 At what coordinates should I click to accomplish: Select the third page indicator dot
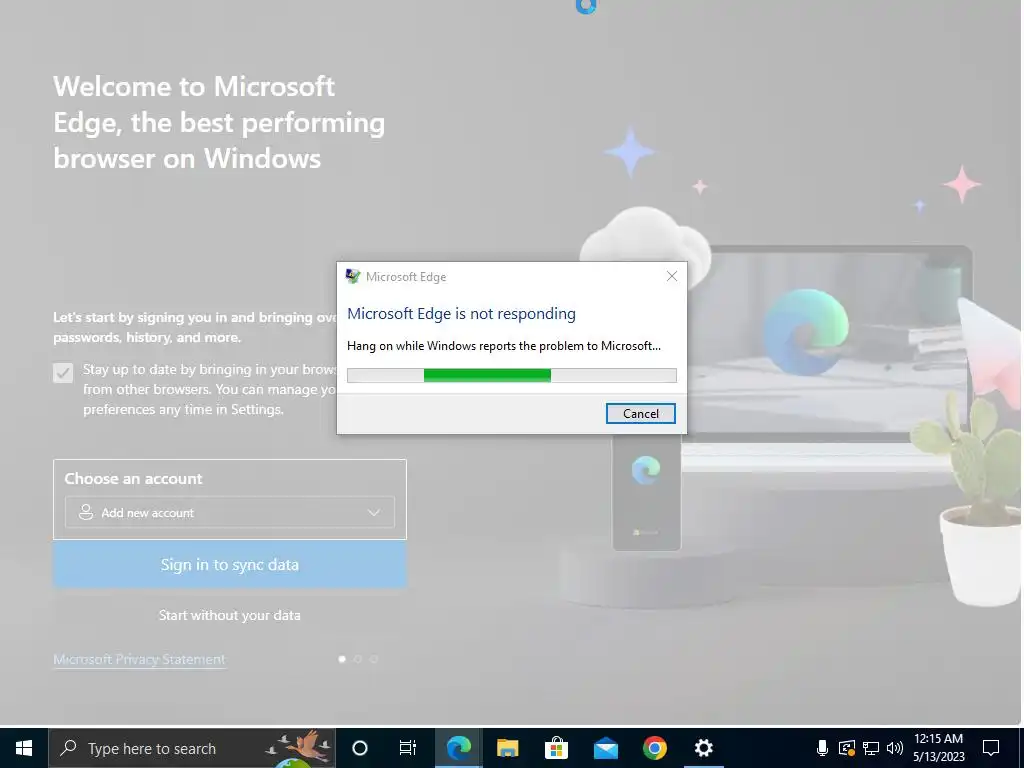(374, 659)
